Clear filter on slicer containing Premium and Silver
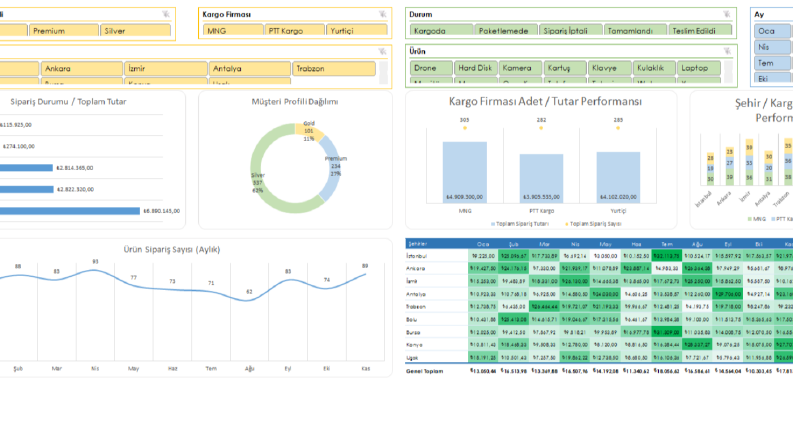The image size is (793, 446). pyautogui.click(x=166, y=14)
